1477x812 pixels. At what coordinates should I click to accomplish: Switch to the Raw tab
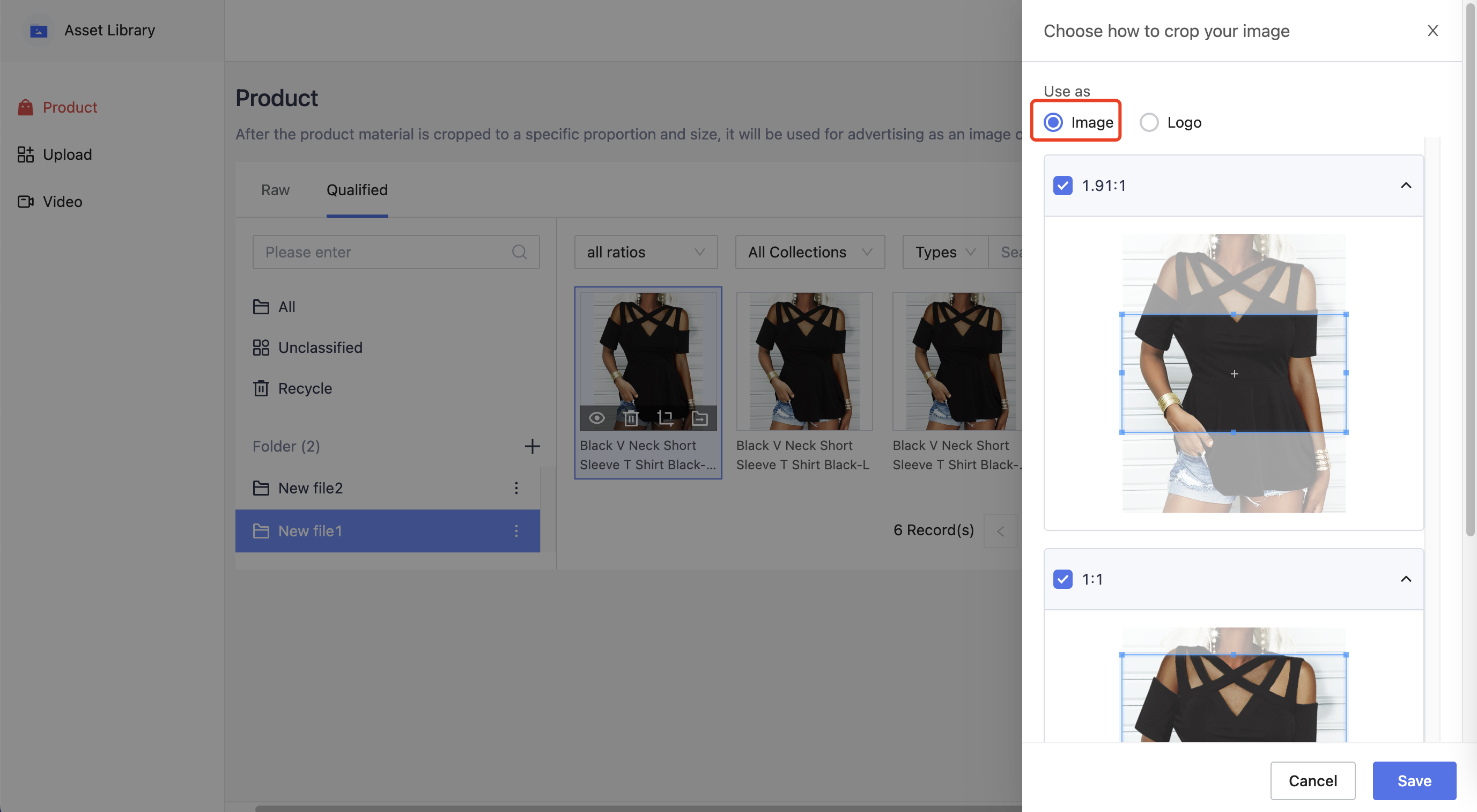pyautogui.click(x=275, y=190)
